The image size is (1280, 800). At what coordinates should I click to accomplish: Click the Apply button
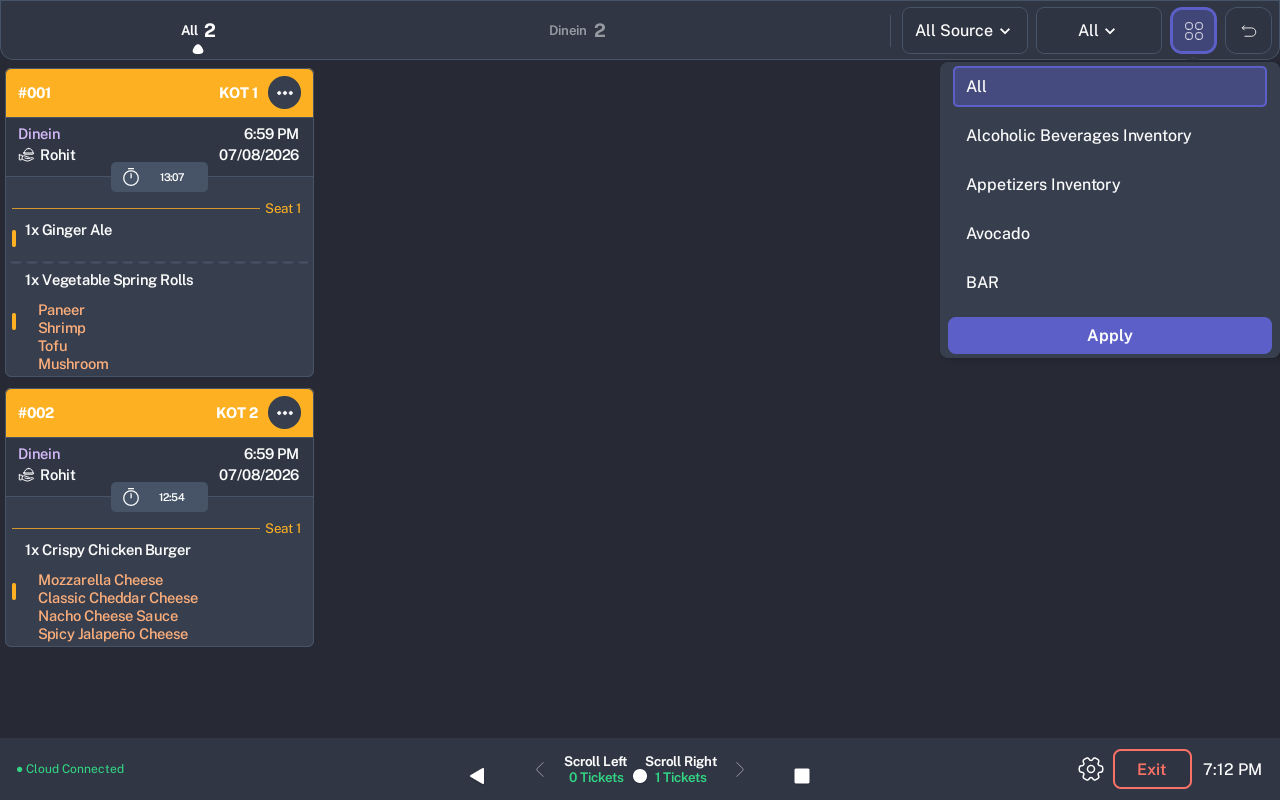(1110, 336)
